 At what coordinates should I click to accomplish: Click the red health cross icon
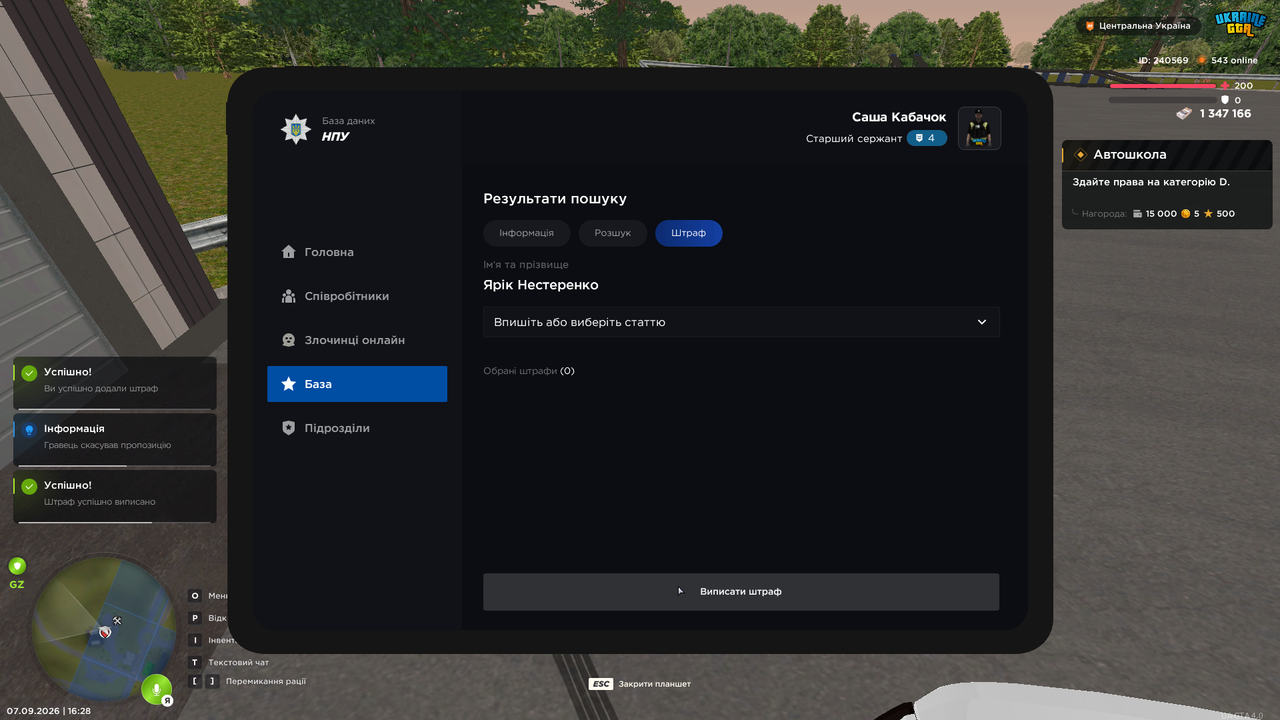(x=1225, y=86)
